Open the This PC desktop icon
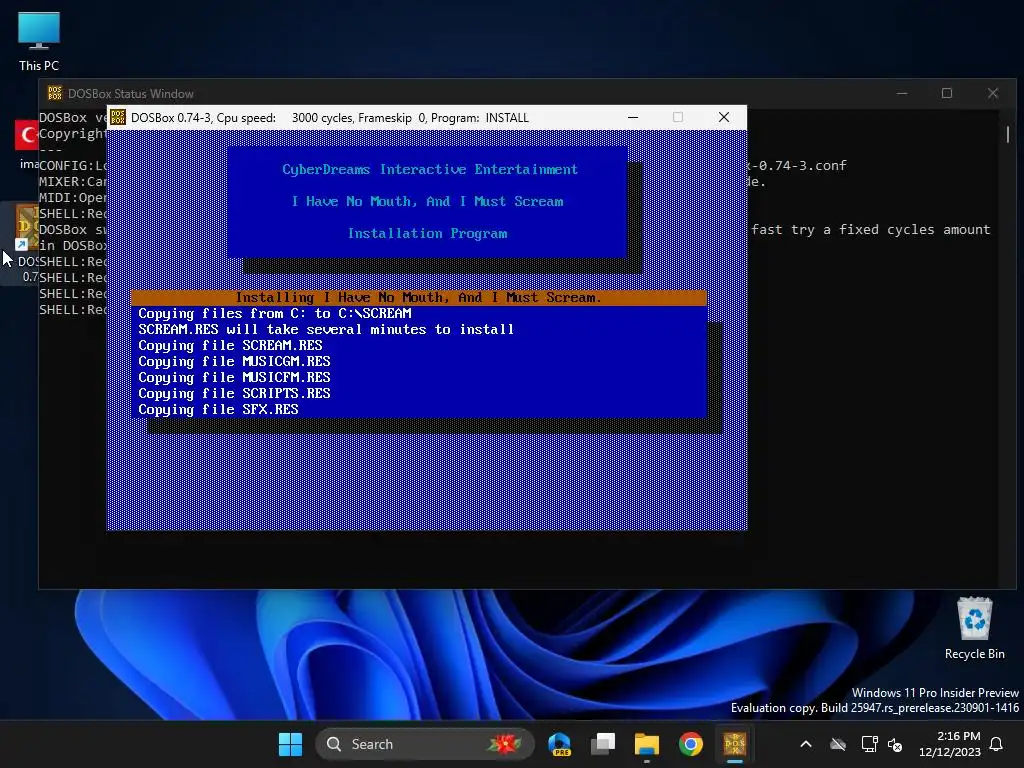Screen dimensions: 1024x768 pos(39,41)
